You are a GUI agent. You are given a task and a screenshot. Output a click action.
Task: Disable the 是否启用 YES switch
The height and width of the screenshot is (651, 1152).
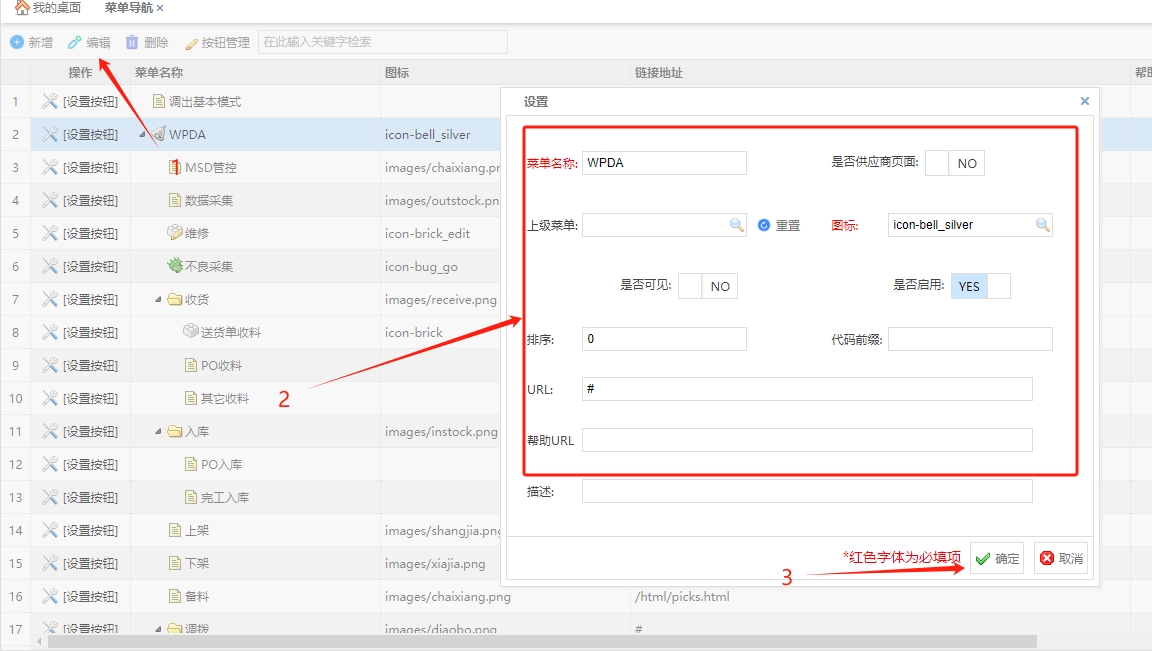[x=980, y=286]
